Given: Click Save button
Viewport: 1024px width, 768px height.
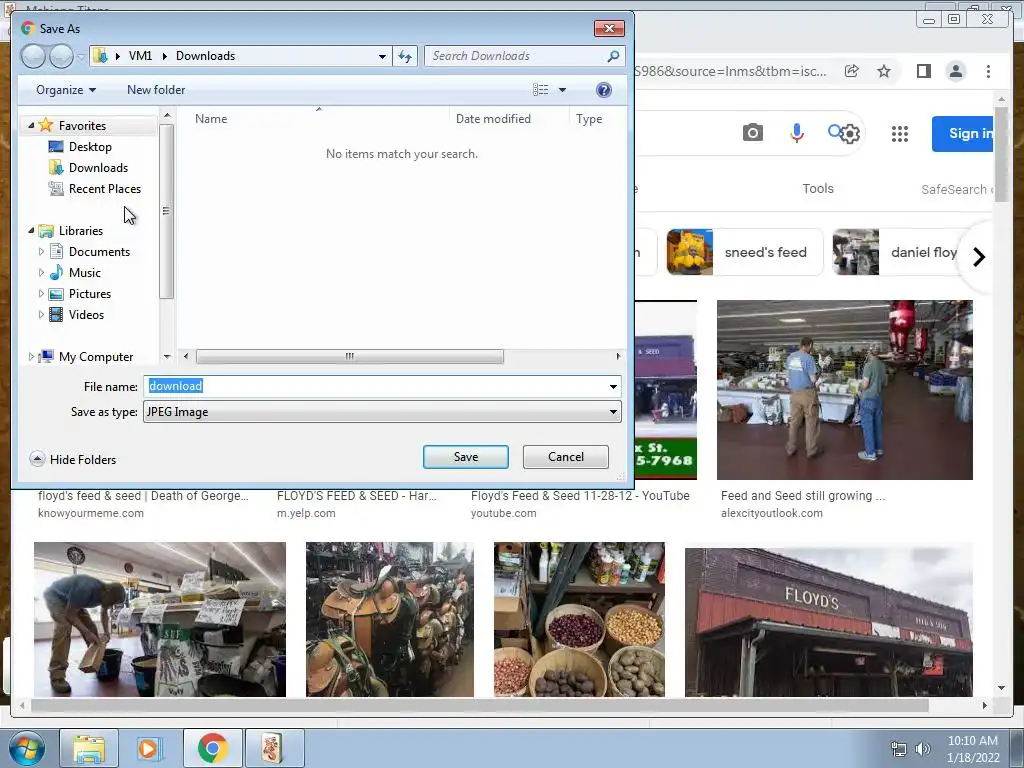Looking at the screenshot, I should pos(466,457).
